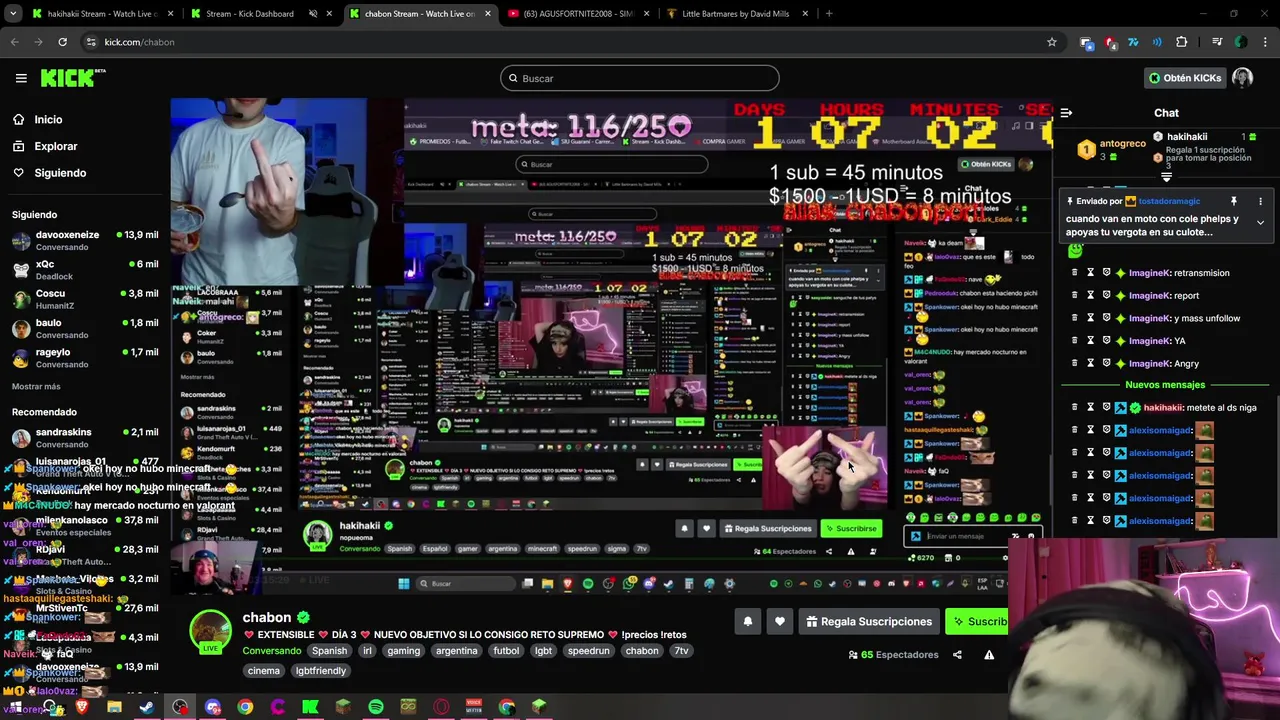
Task: Open the 7TV browser extension
Action: pyautogui.click(x=1133, y=42)
